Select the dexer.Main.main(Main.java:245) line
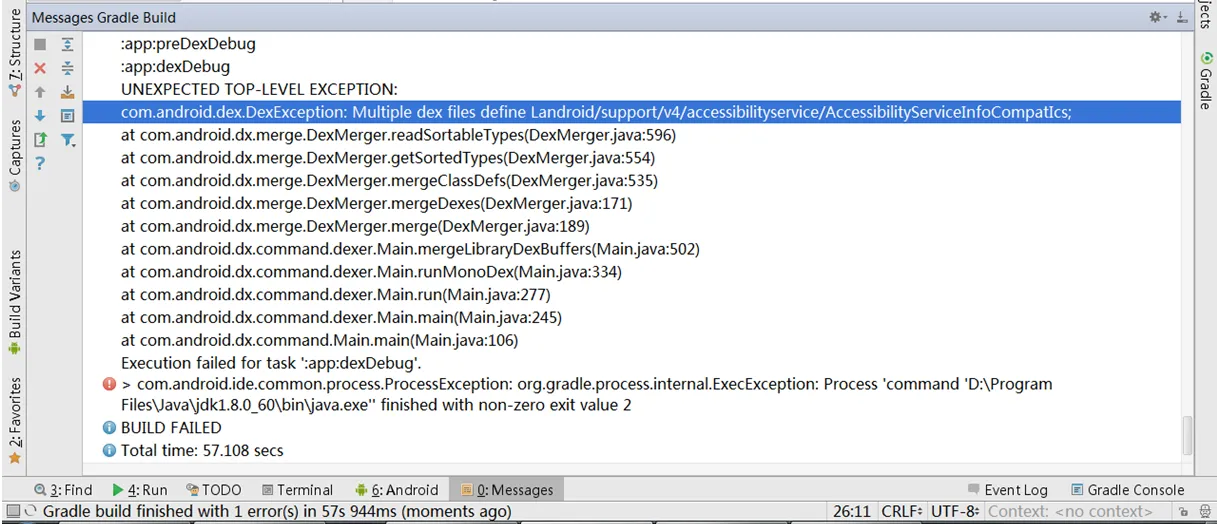 [x=341, y=318]
